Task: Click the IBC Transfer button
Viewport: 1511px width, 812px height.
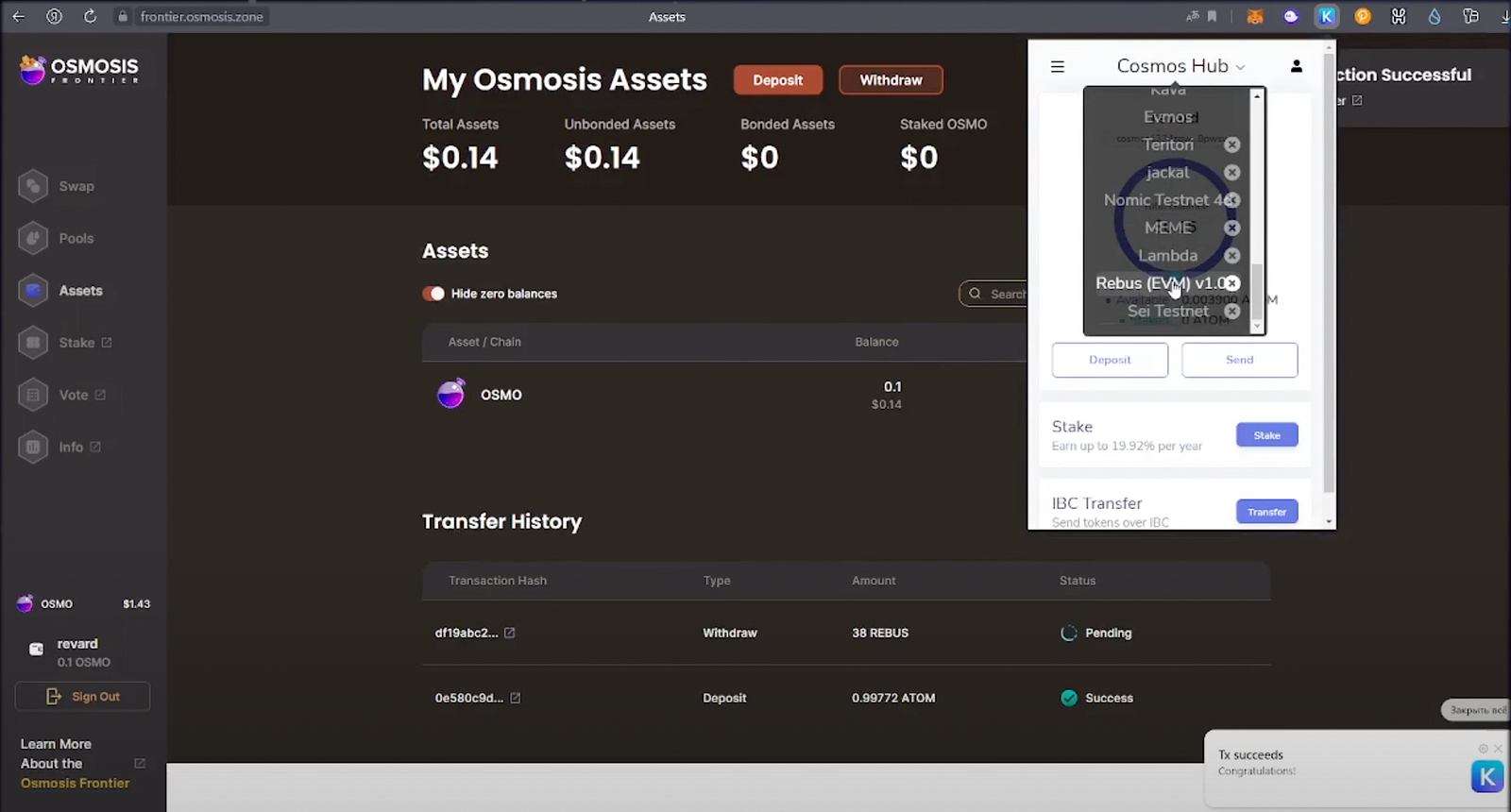Action: click(1267, 512)
